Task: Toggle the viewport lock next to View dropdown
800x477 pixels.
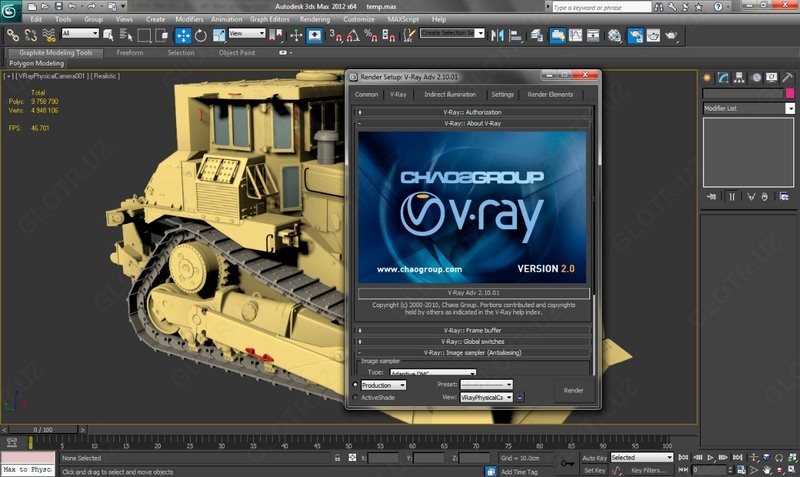Action: pyautogui.click(x=519, y=397)
